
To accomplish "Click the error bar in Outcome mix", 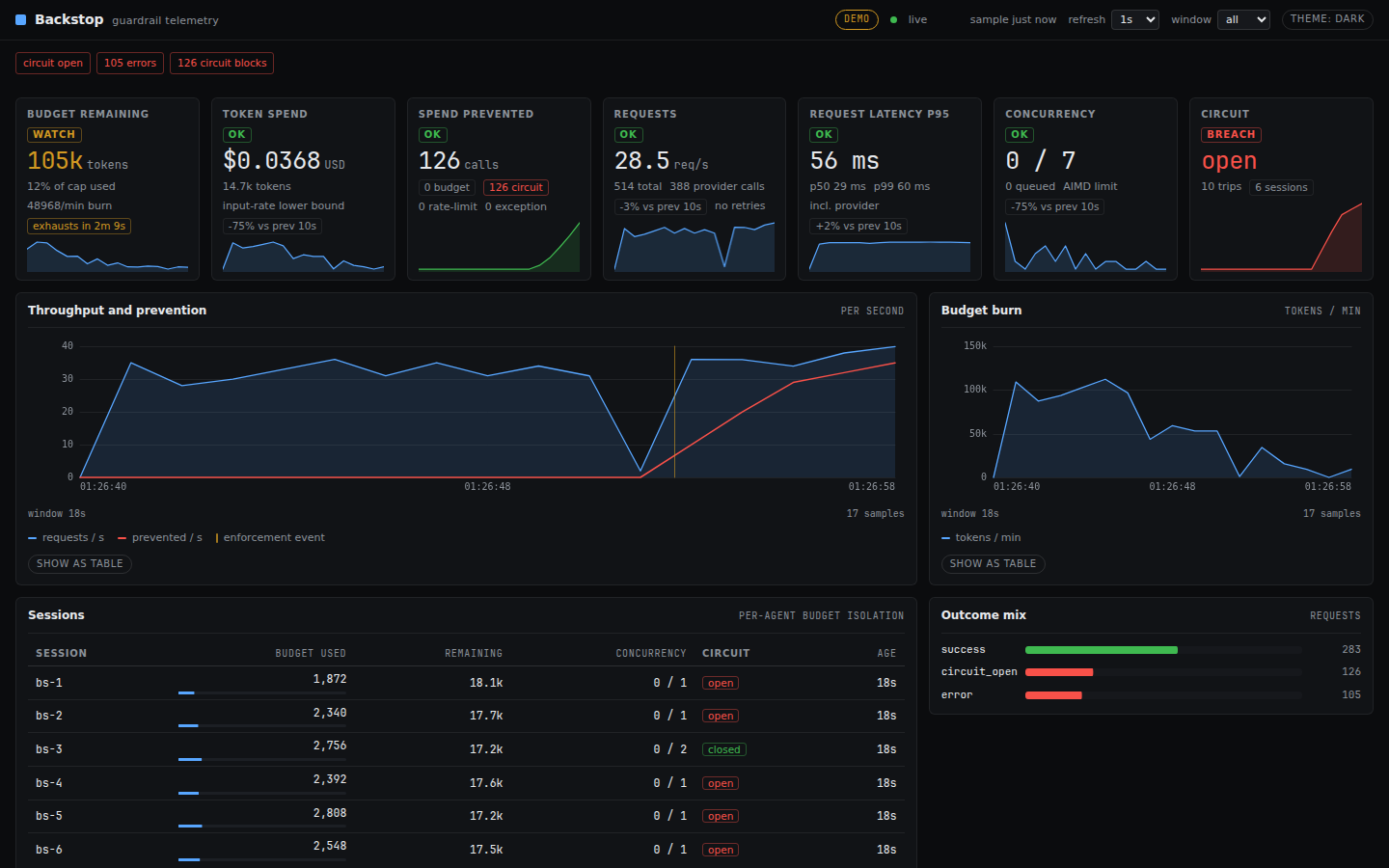I will [1053, 695].
